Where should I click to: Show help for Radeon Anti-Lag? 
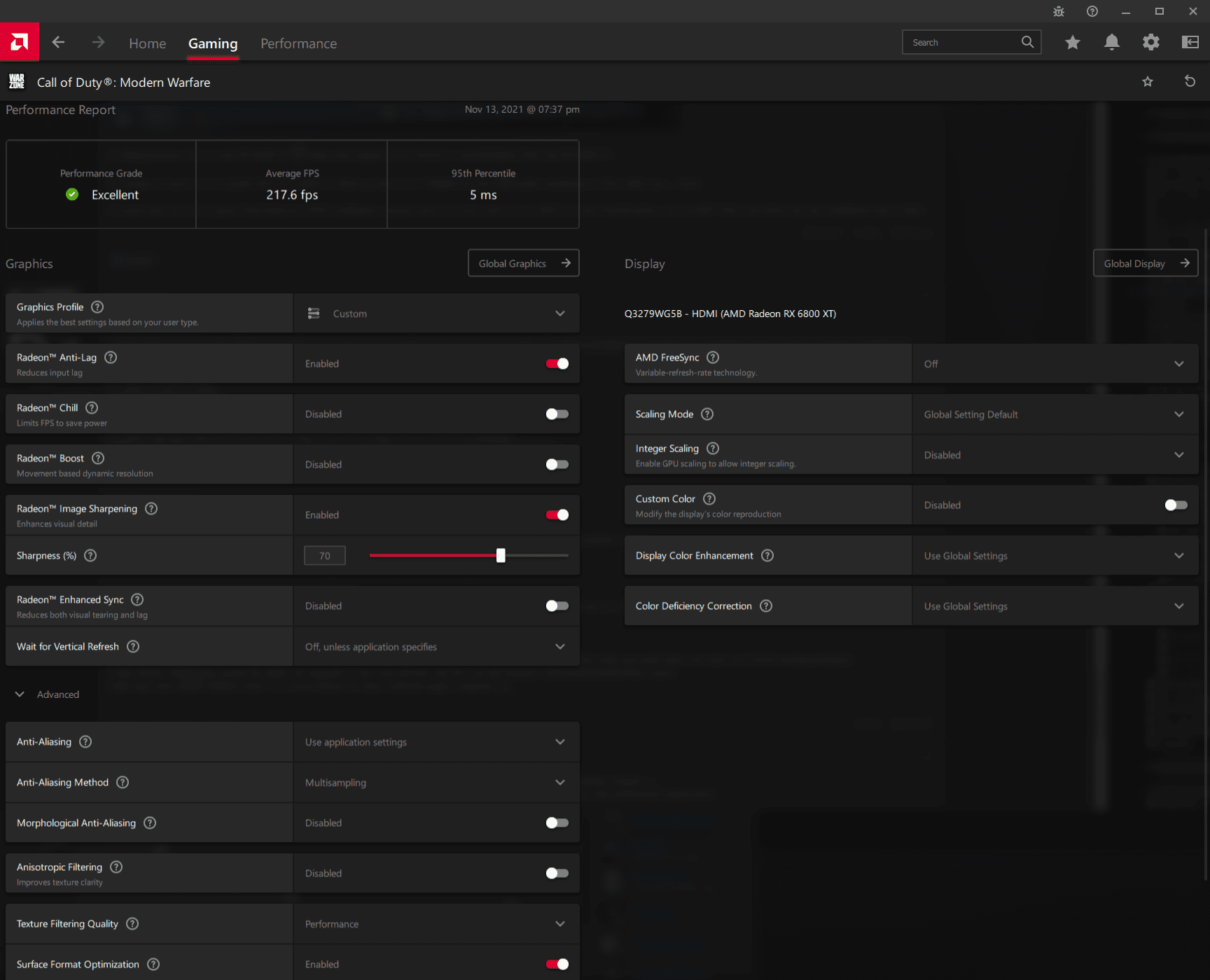(x=111, y=357)
